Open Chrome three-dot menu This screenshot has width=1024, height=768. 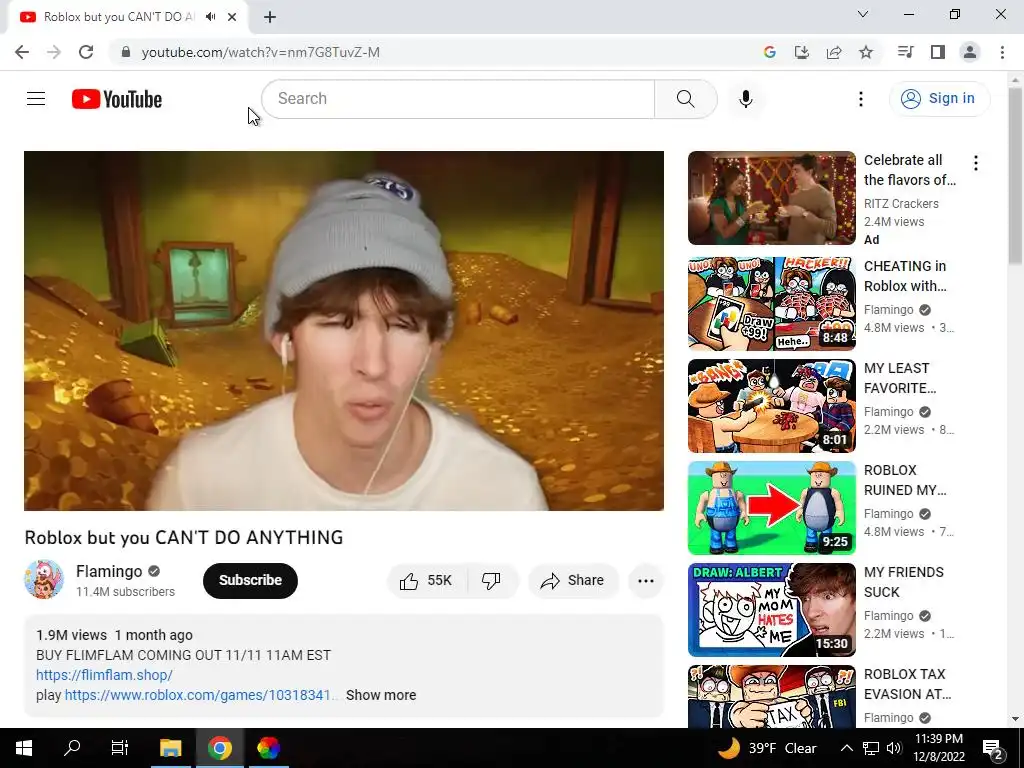[x=1002, y=52]
